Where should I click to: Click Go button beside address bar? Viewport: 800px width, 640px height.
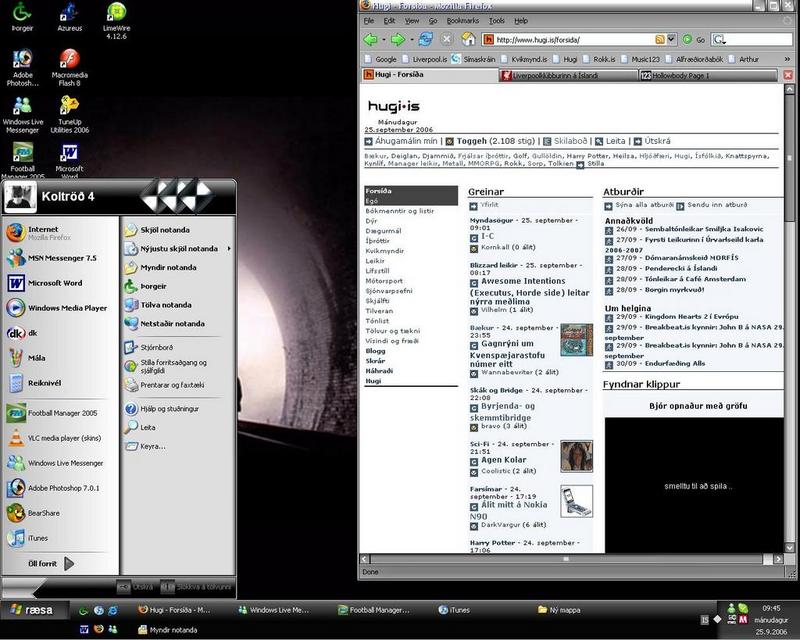pos(694,39)
